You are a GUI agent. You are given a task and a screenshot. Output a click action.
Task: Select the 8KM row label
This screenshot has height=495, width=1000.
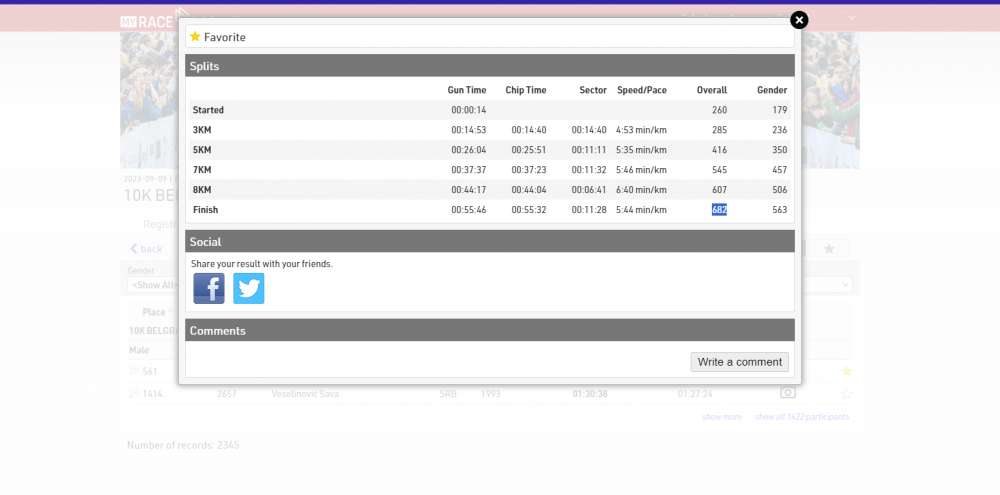(202, 189)
